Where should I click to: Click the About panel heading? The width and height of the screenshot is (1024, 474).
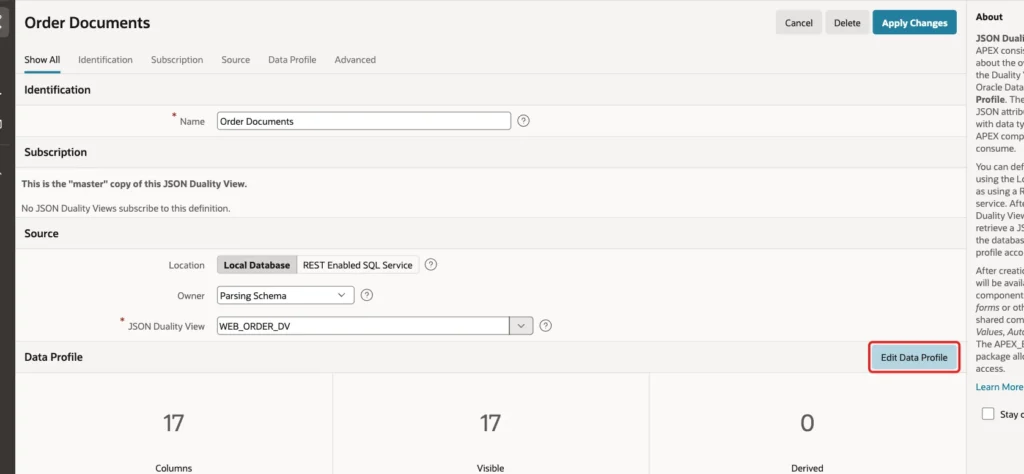[x=989, y=17]
